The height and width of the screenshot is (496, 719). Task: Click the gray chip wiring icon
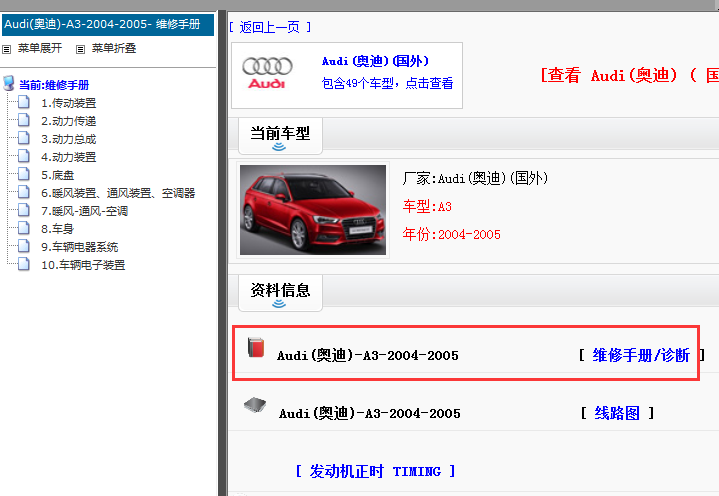click(255, 405)
